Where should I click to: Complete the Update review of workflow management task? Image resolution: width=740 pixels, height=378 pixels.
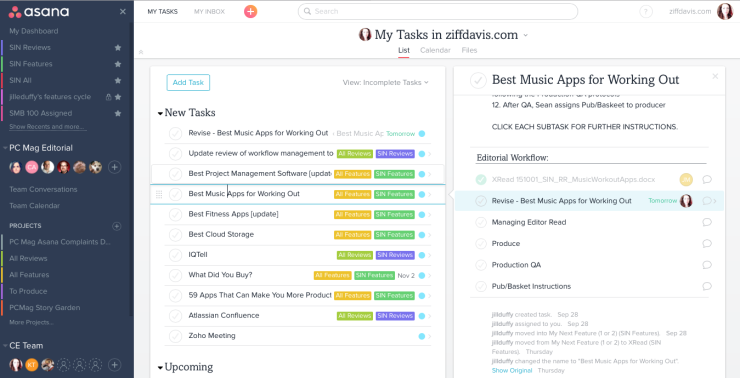pos(176,154)
